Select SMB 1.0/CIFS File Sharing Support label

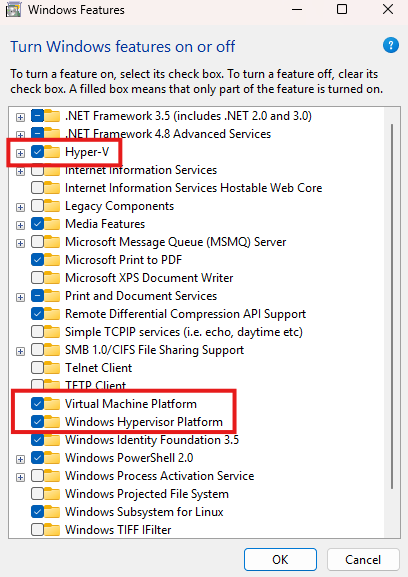155,350
